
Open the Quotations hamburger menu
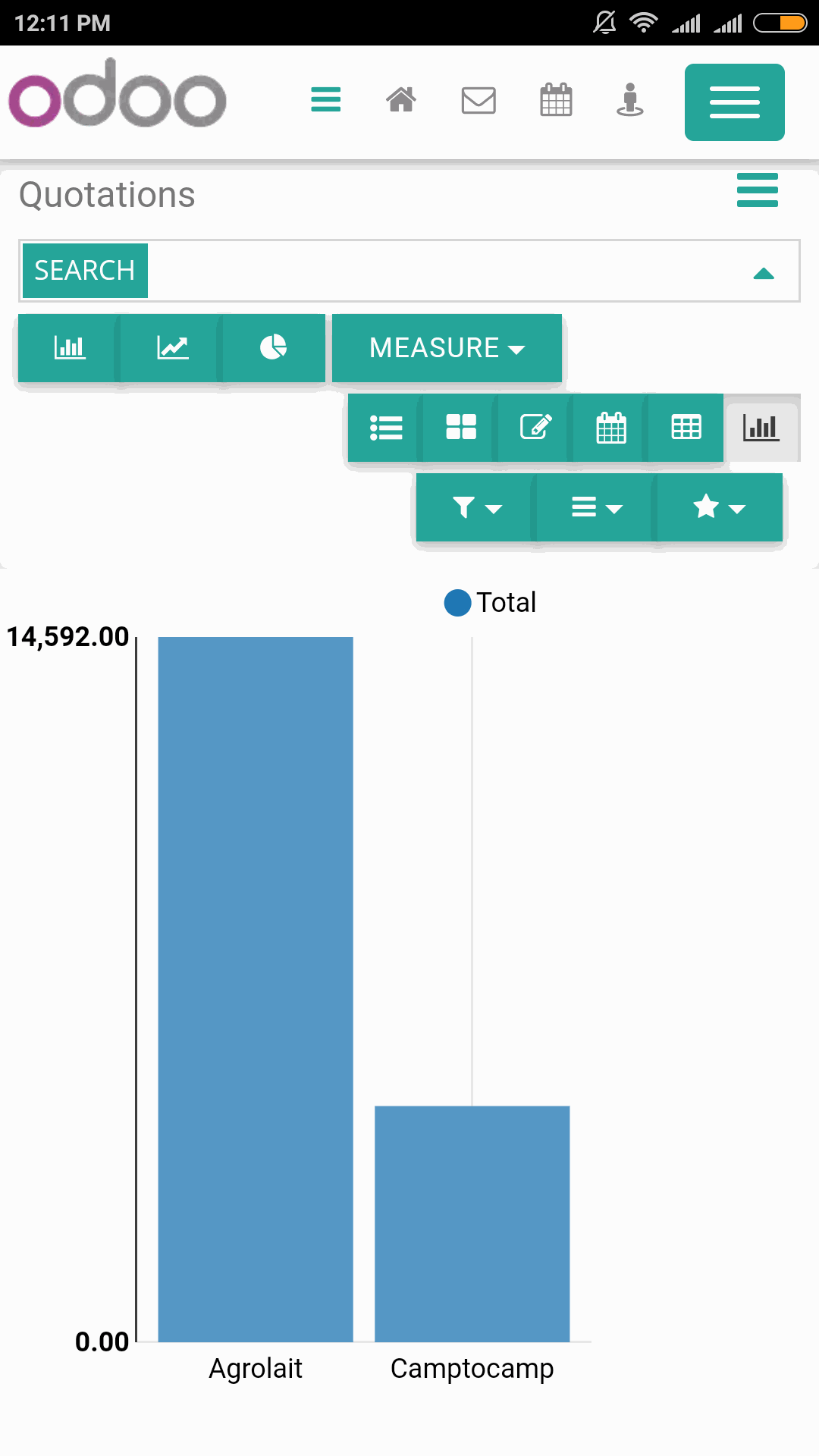coord(758,190)
